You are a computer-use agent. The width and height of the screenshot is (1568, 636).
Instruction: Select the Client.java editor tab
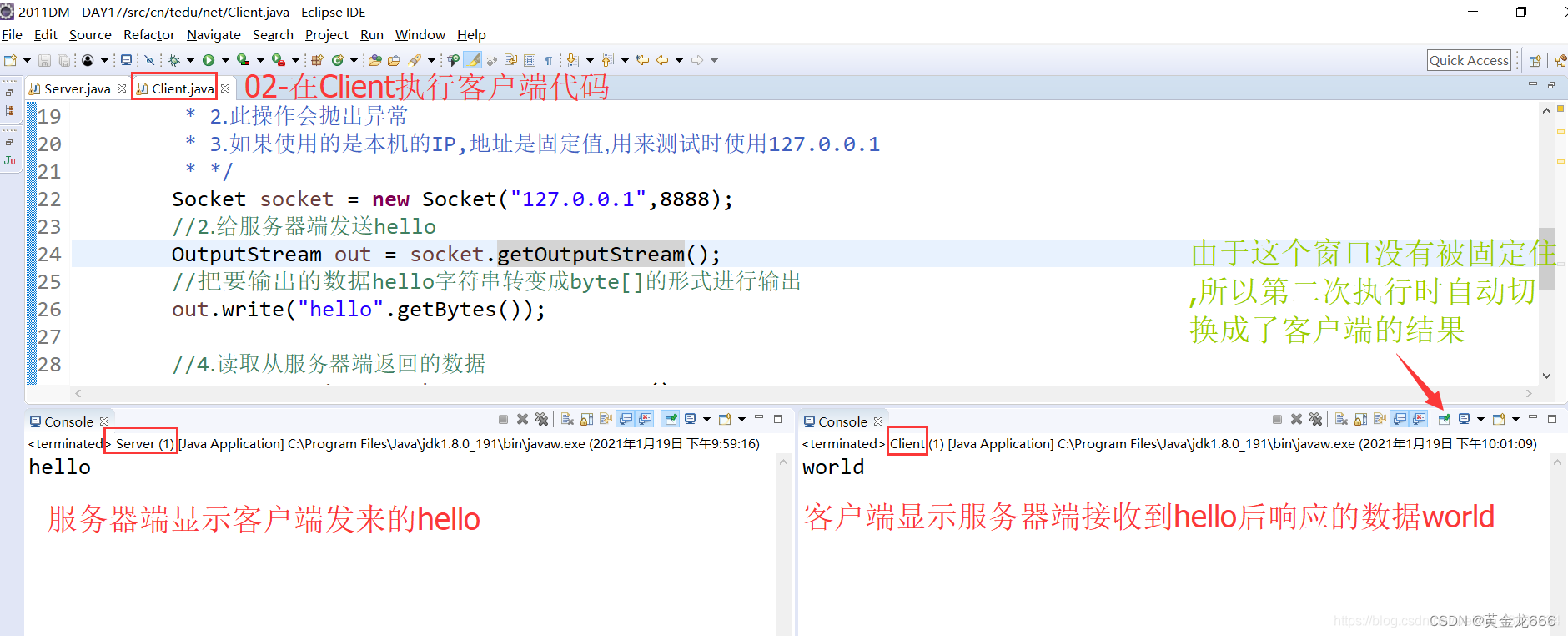pos(183,88)
